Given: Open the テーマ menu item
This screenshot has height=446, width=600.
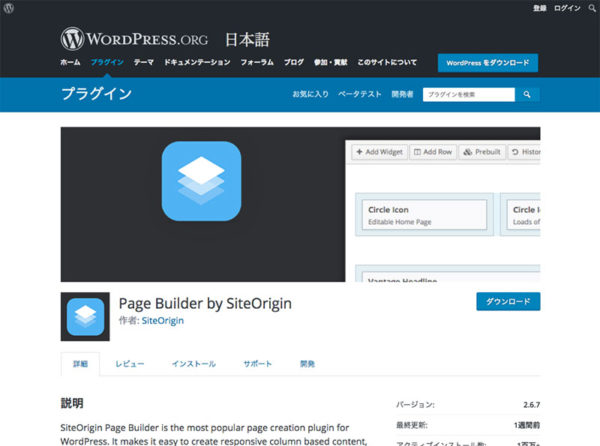Looking at the screenshot, I should tap(143, 62).
